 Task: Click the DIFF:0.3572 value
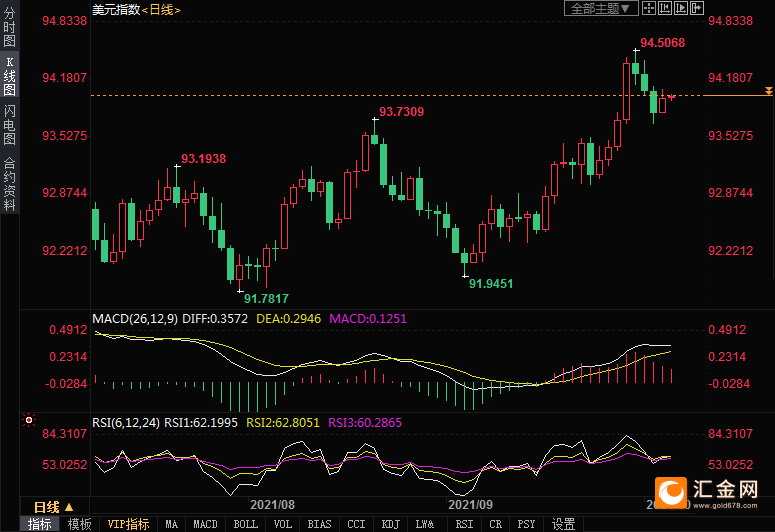coord(215,318)
